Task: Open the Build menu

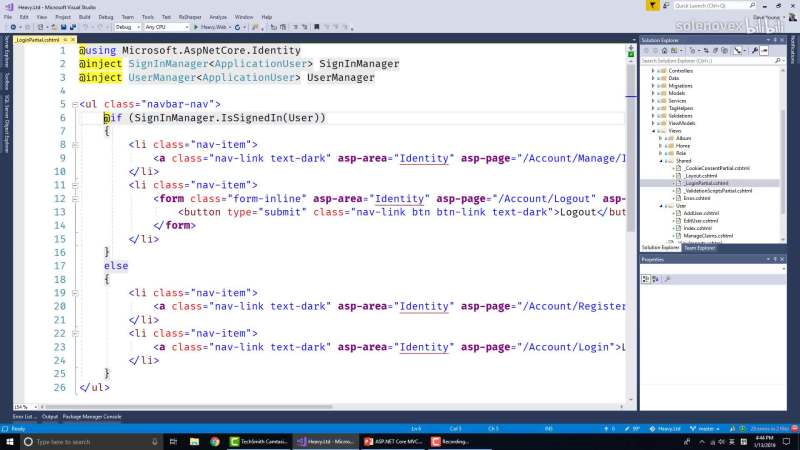Action: [x=84, y=17]
